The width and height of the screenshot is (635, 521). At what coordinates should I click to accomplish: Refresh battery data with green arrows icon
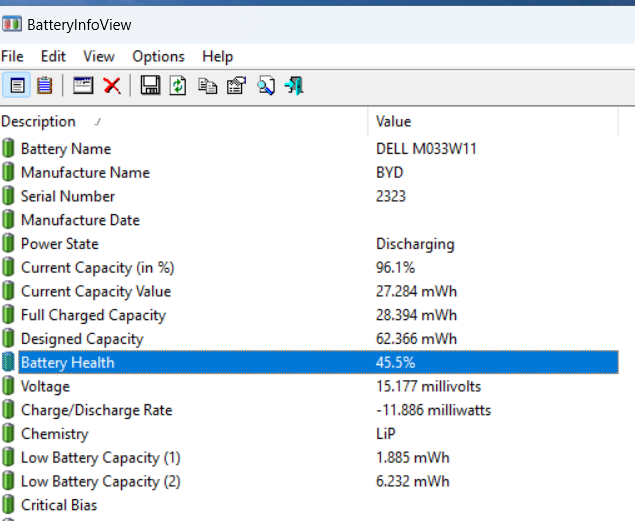coord(178,85)
